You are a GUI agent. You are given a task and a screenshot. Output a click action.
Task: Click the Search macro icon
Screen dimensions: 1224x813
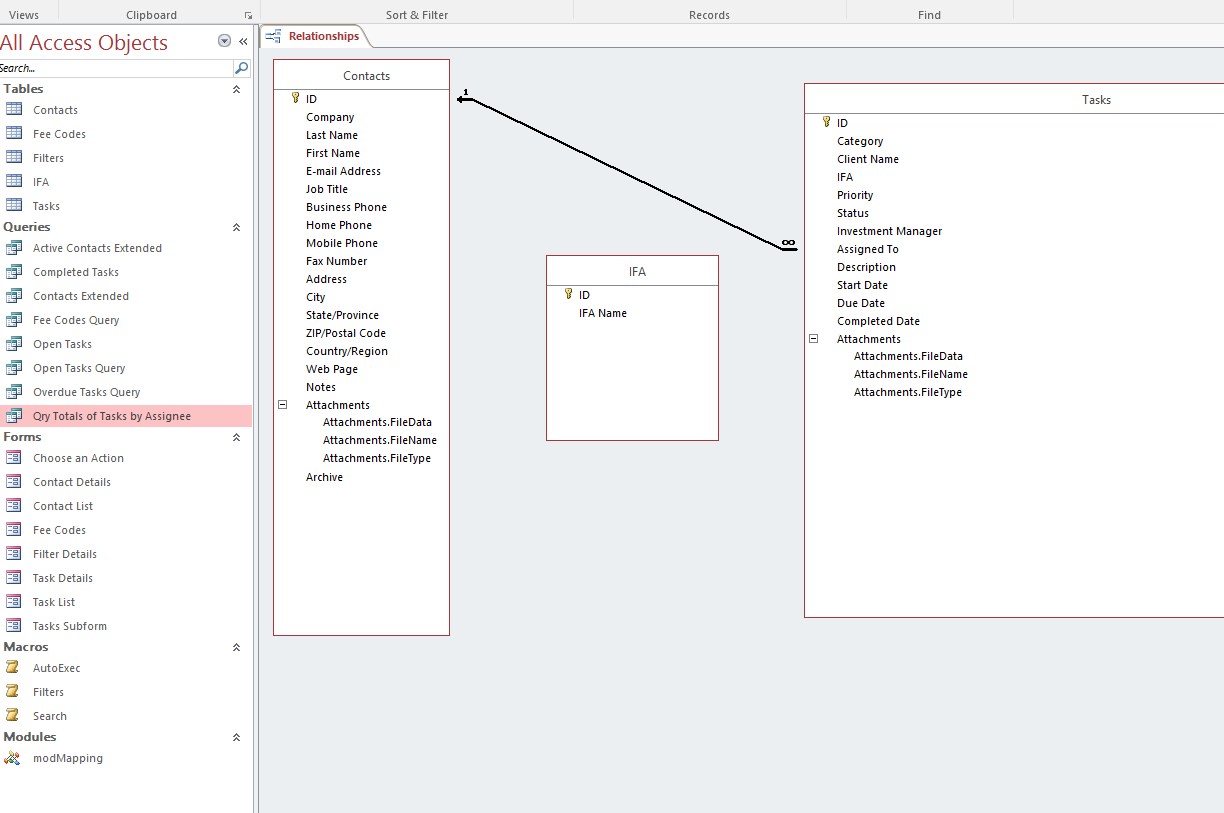coord(13,715)
